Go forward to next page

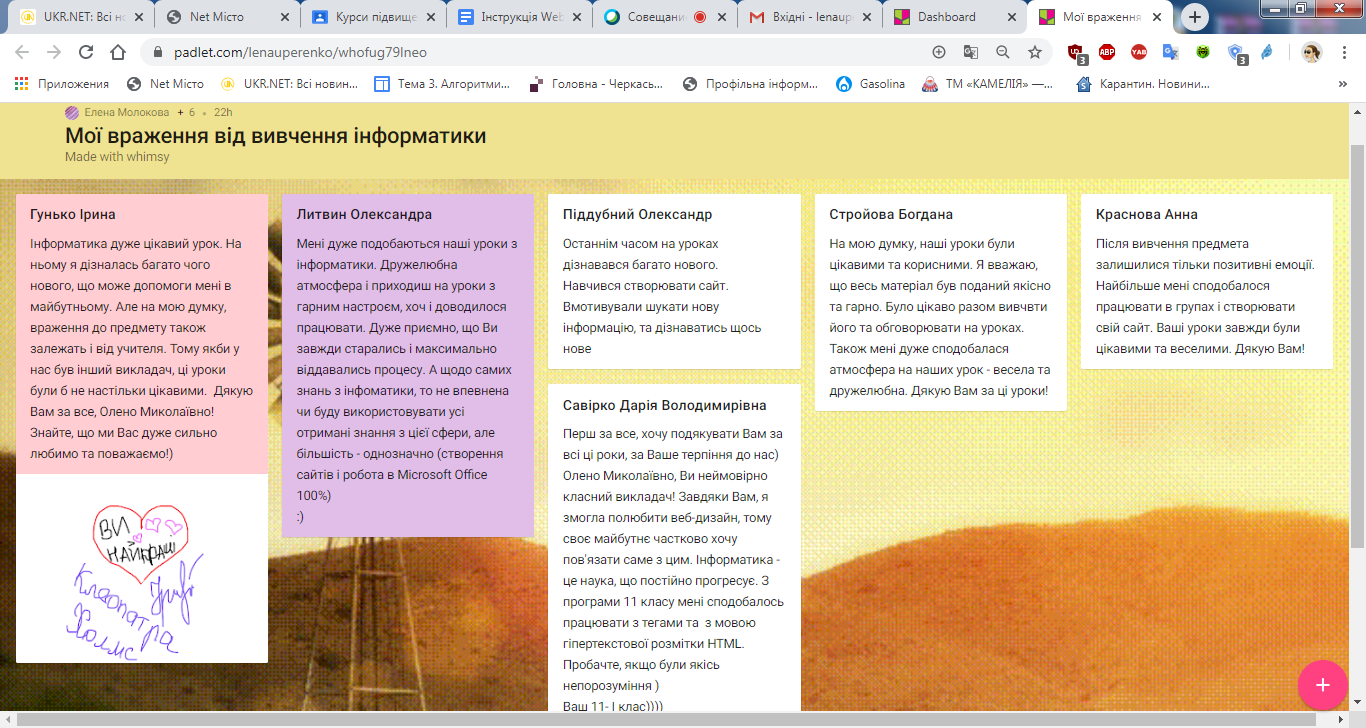[x=54, y=52]
